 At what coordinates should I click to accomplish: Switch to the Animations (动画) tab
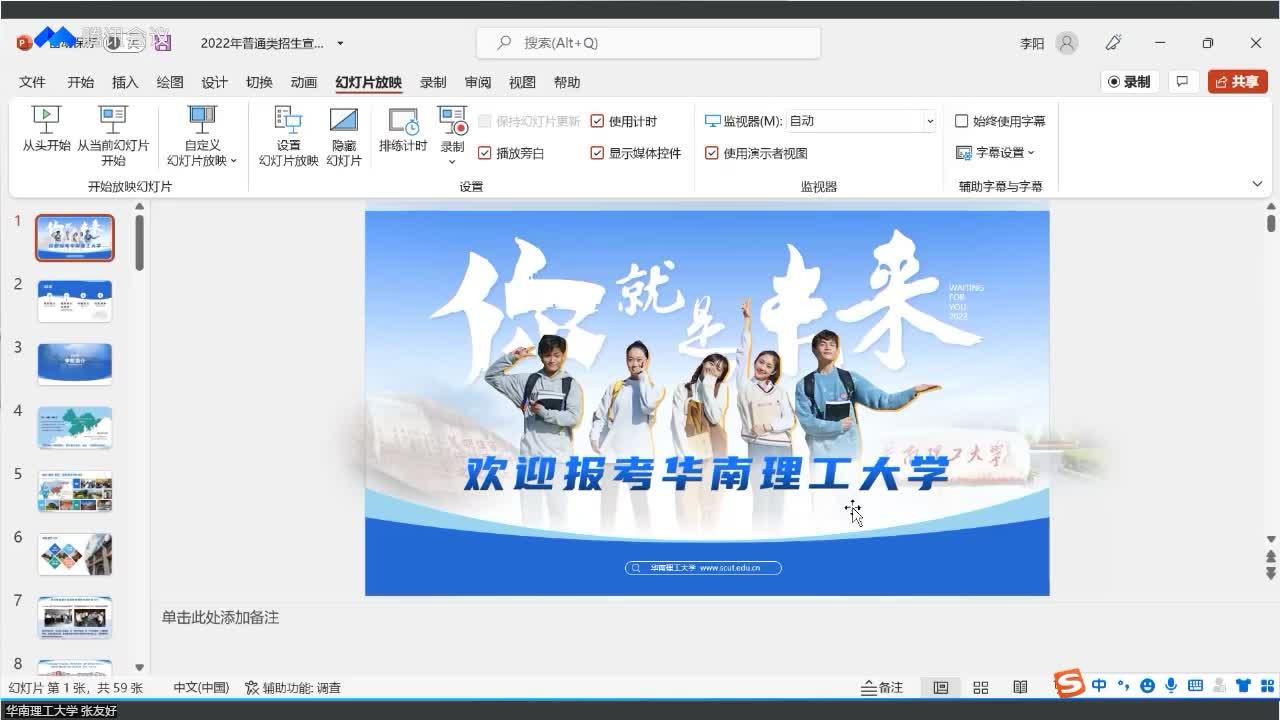[304, 82]
